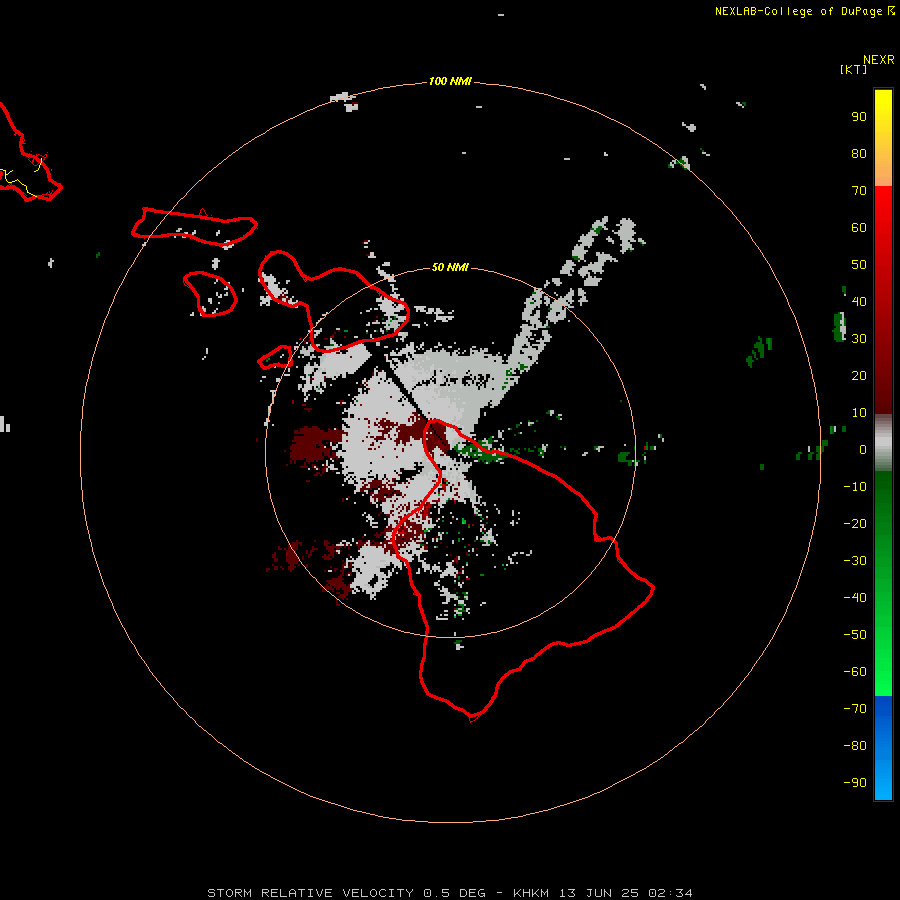Click the -30 value on velocity scale
The height and width of the screenshot is (900, 900).
(x=855, y=561)
